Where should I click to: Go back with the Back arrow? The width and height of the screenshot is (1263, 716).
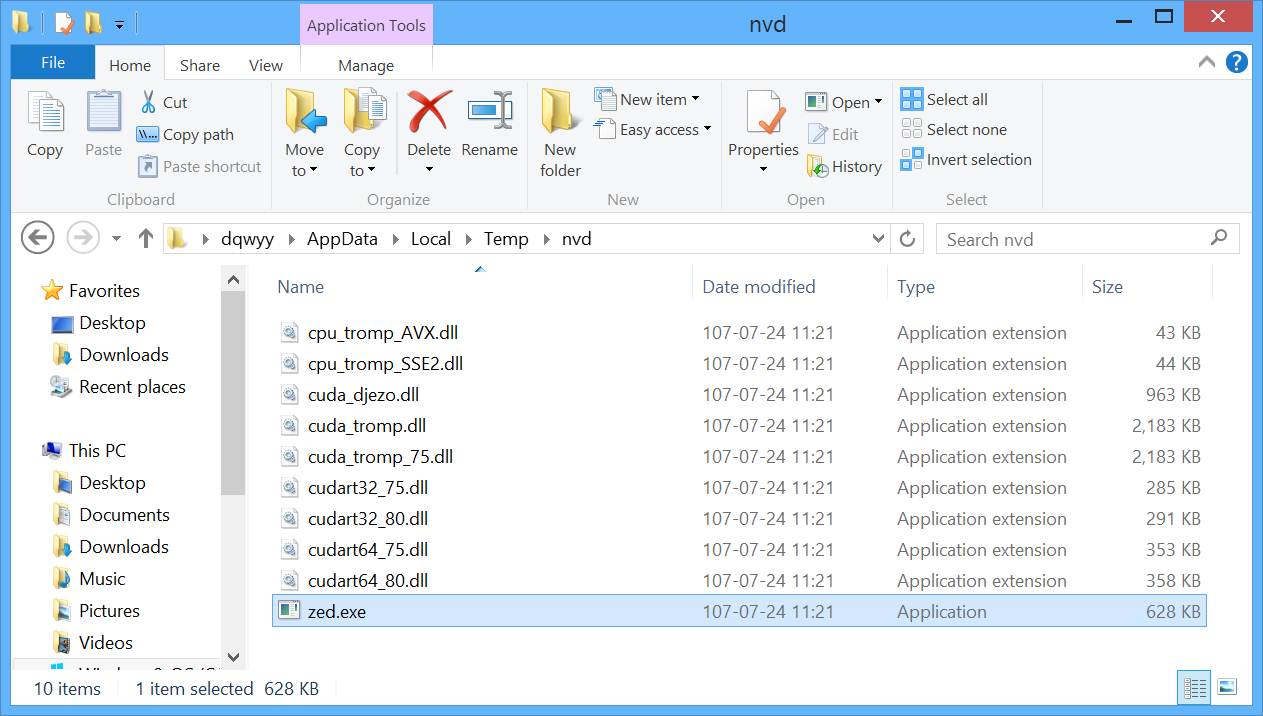pos(37,238)
